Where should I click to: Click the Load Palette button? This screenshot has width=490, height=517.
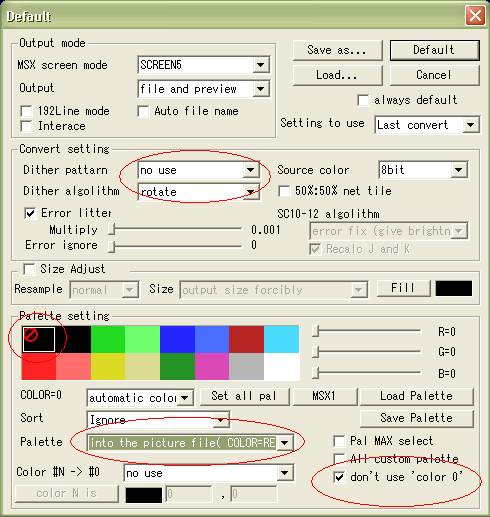pos(417,396)
